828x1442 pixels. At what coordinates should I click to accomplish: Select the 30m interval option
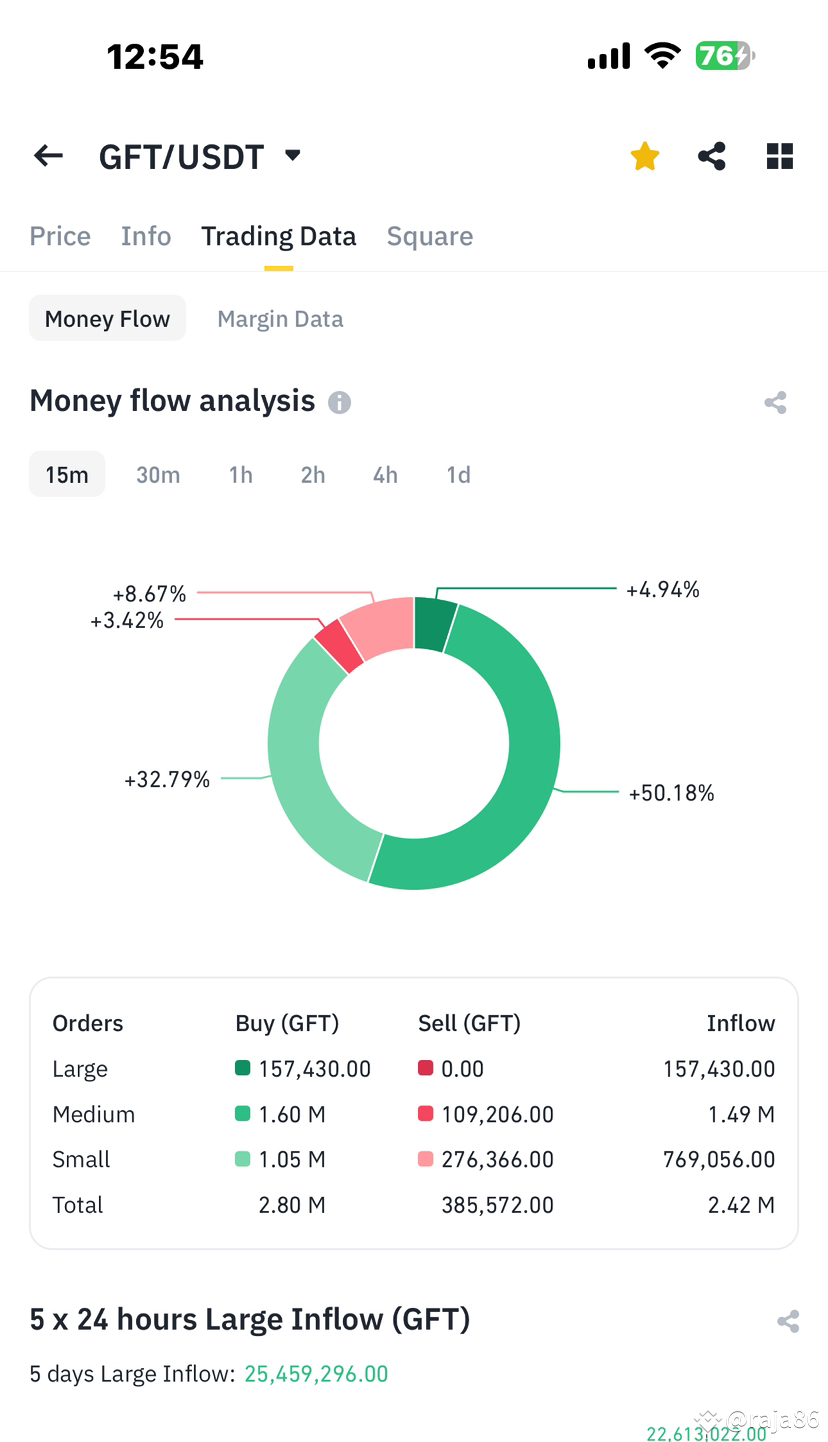point(157,474)
